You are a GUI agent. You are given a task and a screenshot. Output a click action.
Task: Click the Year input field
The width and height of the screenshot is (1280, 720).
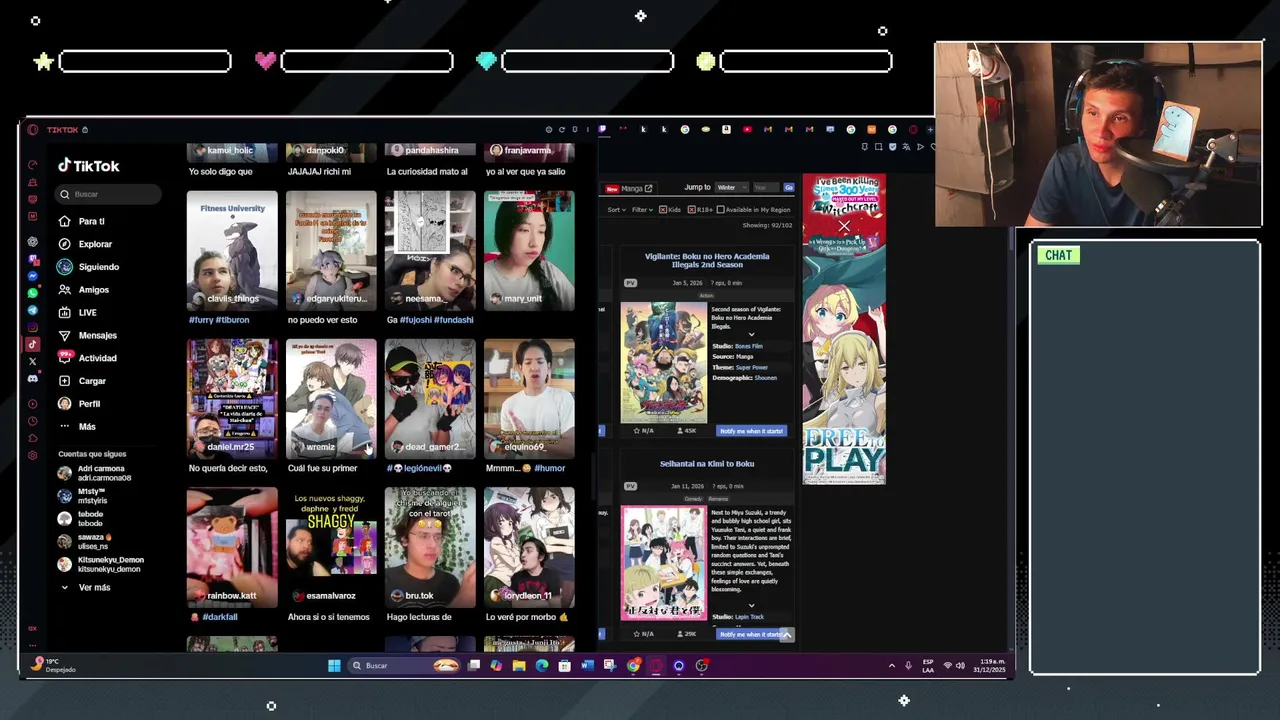[766, 187]
